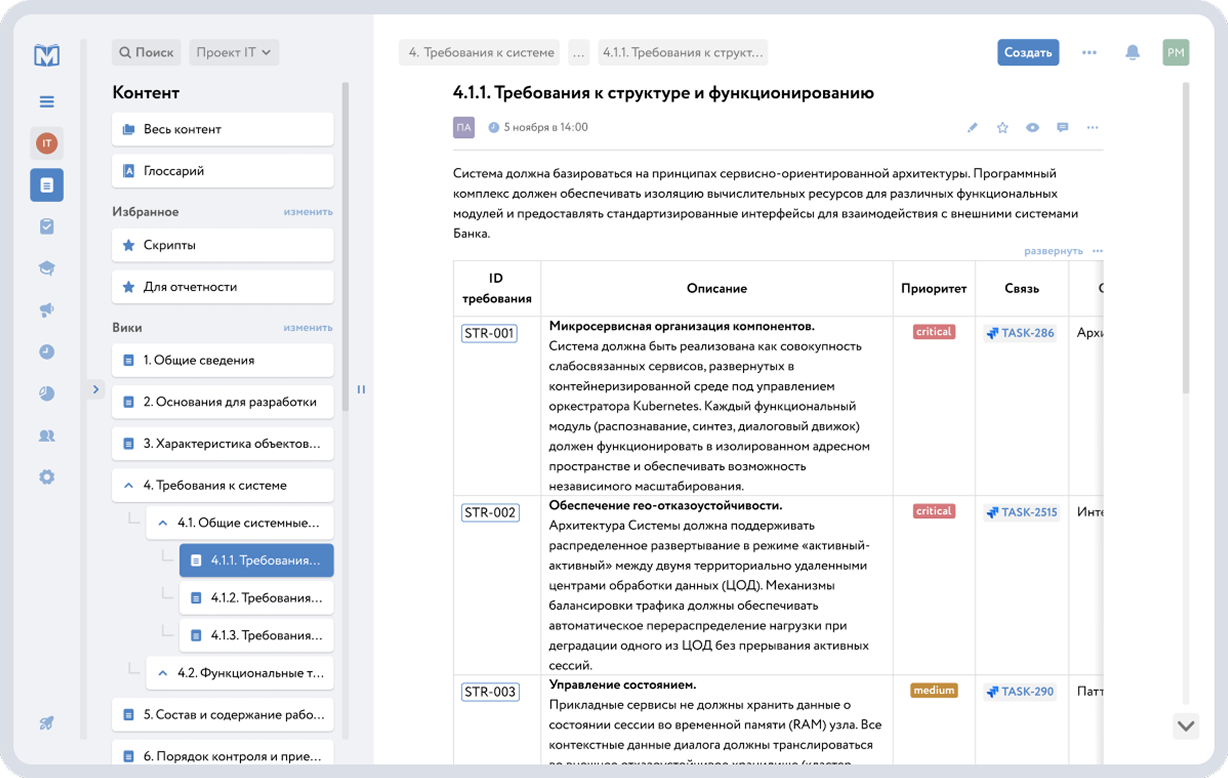
Task: Open linked task TASK-286
Action: (x=1020, y=332)
